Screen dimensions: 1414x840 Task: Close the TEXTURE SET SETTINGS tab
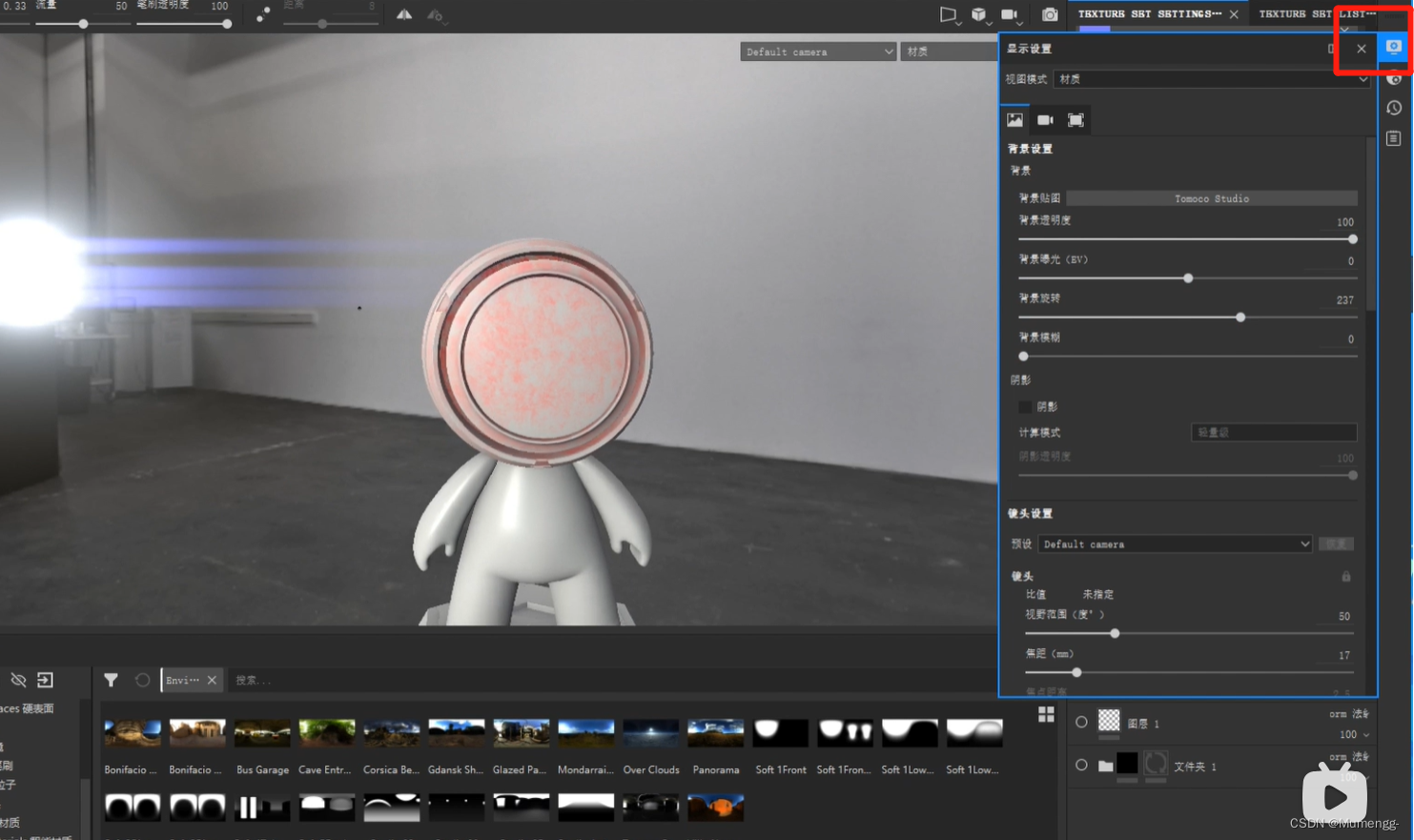1234,14
